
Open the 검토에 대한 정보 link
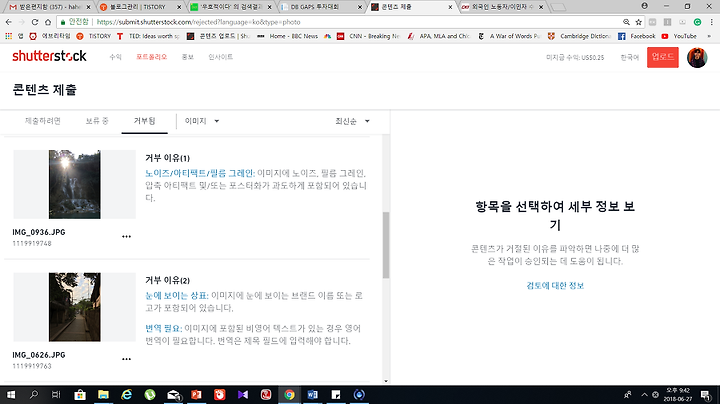point(555,286)
